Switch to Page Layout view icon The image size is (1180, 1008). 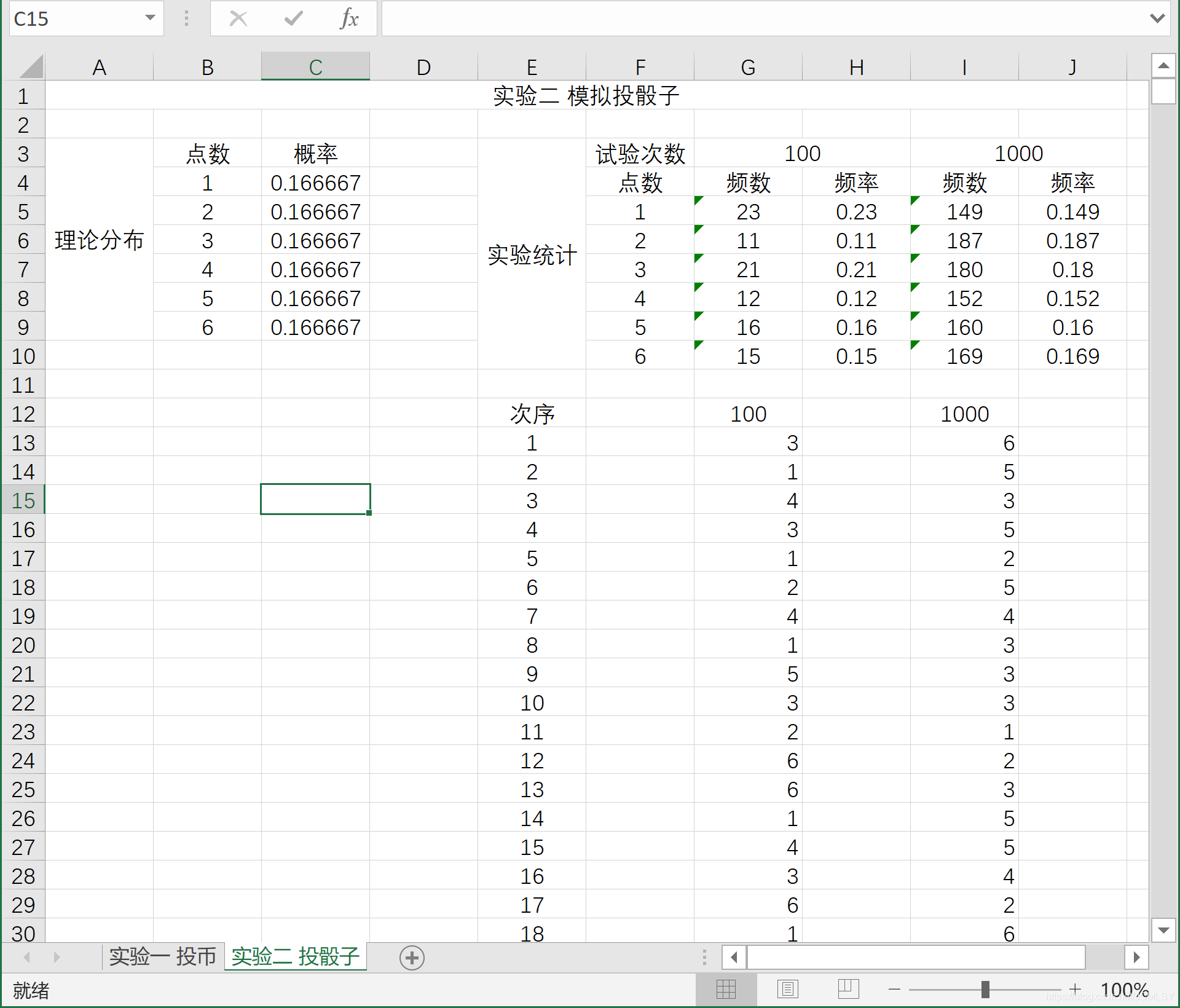click(x=787, y=989)
